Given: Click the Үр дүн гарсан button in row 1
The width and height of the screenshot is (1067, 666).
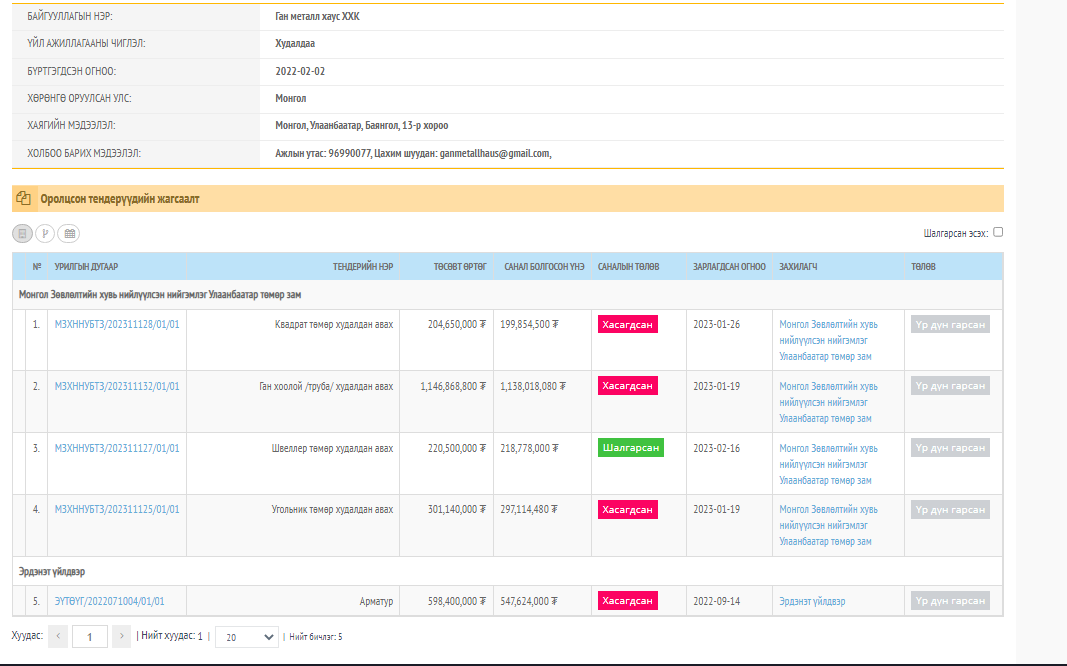Looking at the screenshot, I should point(949,324).
